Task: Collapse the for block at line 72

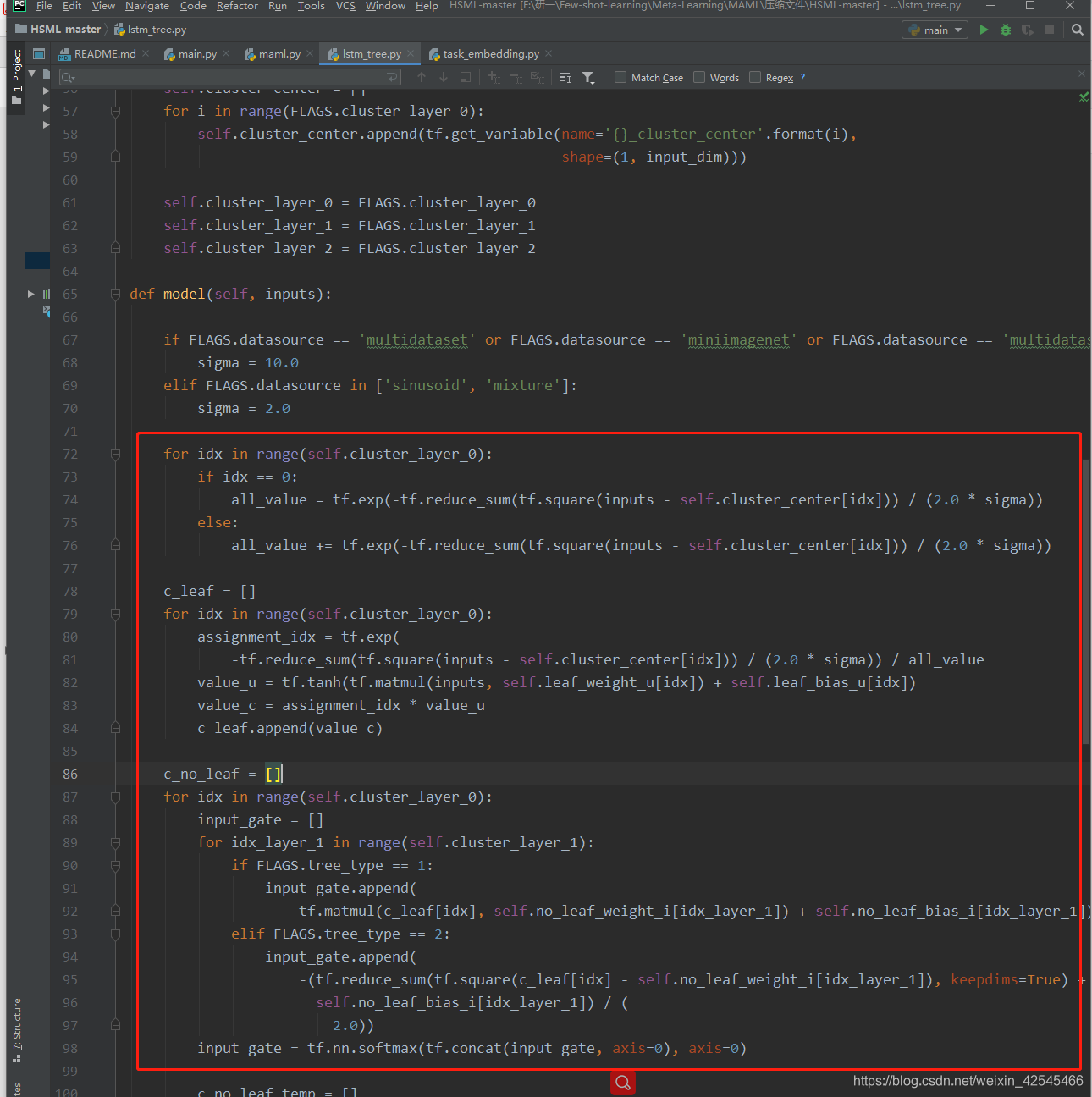Action: pos(115,454)
